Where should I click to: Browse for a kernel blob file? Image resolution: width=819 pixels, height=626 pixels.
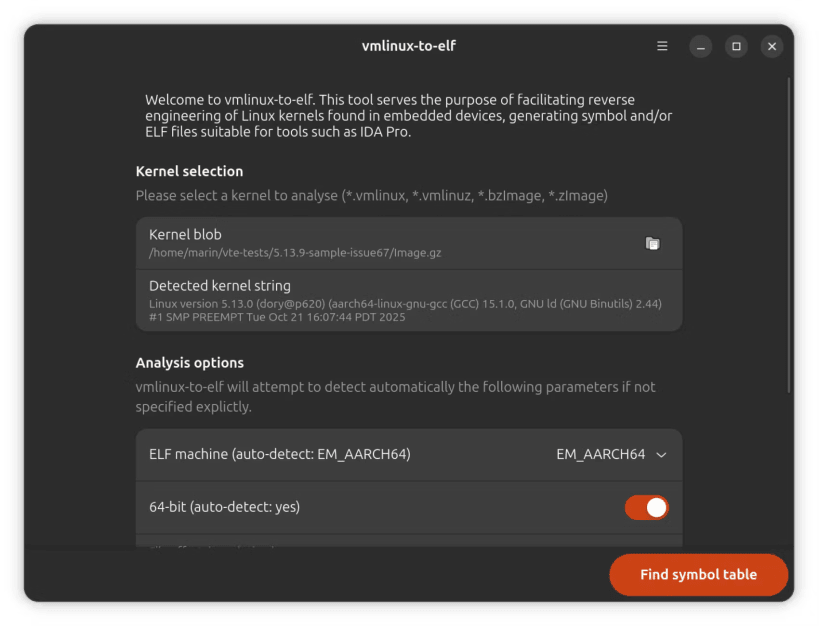(652, 244)
